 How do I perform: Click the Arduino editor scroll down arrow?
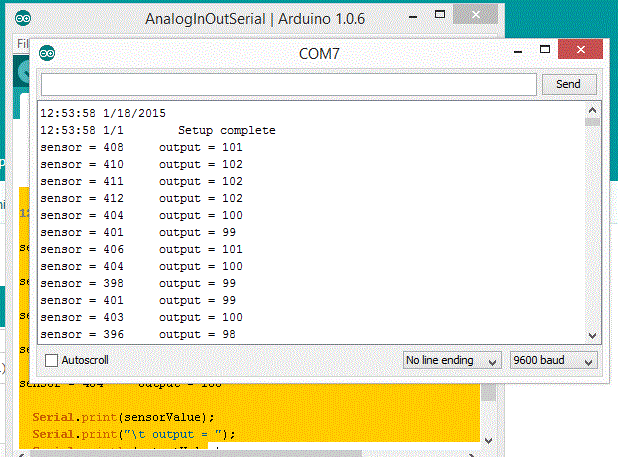tap(489, 441)
